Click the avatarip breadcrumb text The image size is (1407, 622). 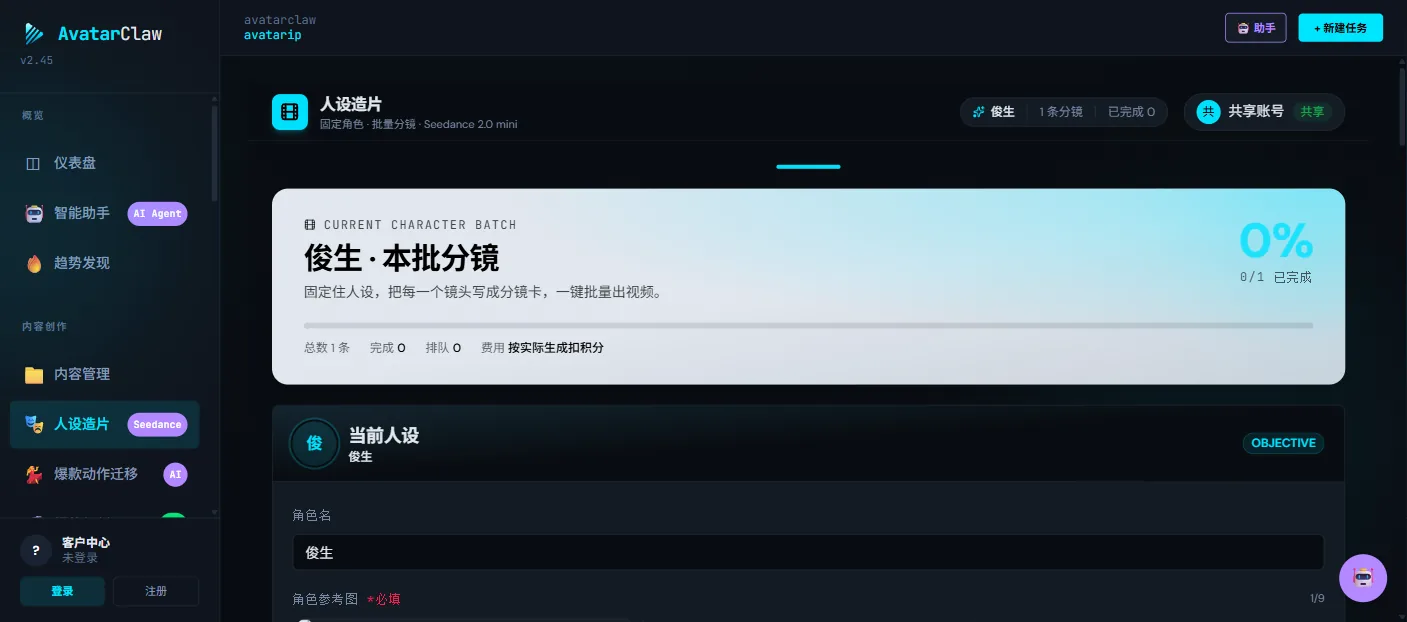pyautogui.click(x=272, y=35)
